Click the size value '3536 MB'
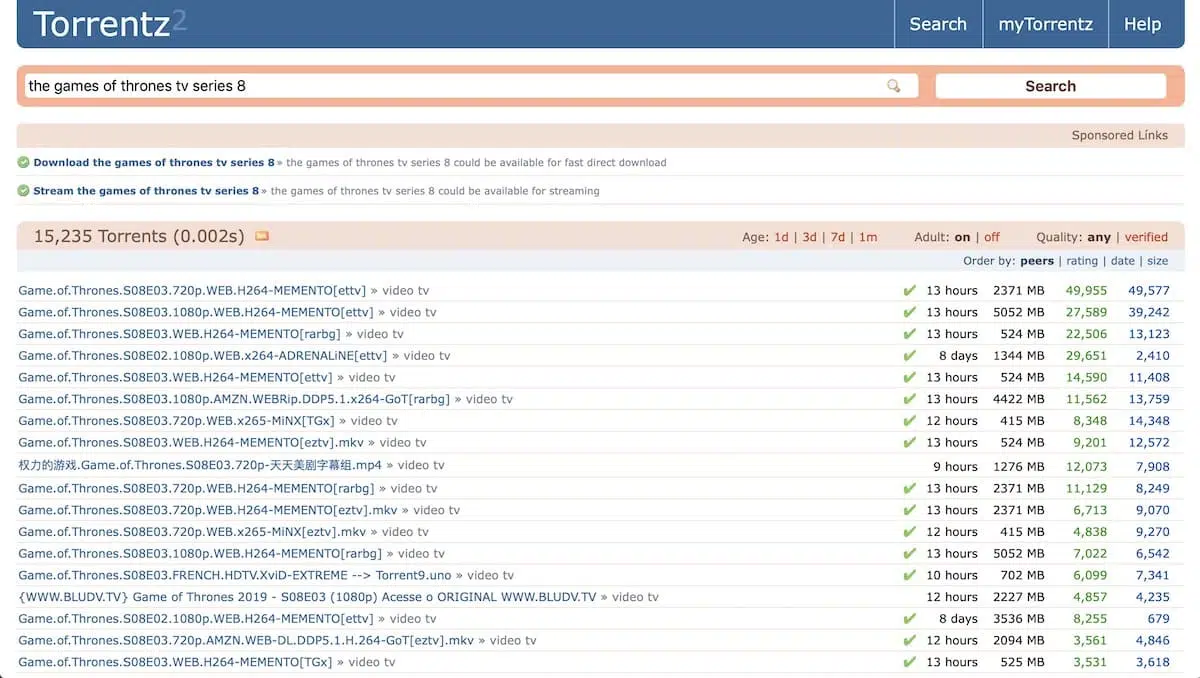This screenshot has height=678, width=1200. coord(1019,619)
